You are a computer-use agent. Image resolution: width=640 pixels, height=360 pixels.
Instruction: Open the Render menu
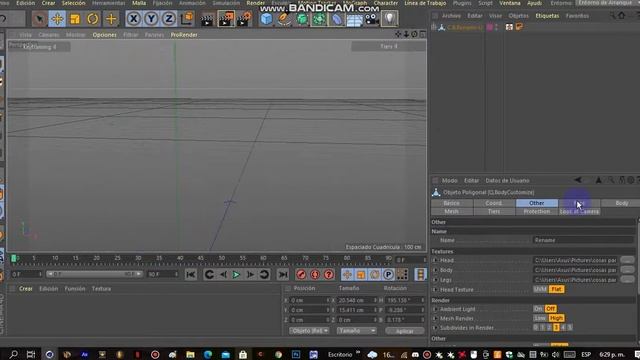tap(256, 3)
